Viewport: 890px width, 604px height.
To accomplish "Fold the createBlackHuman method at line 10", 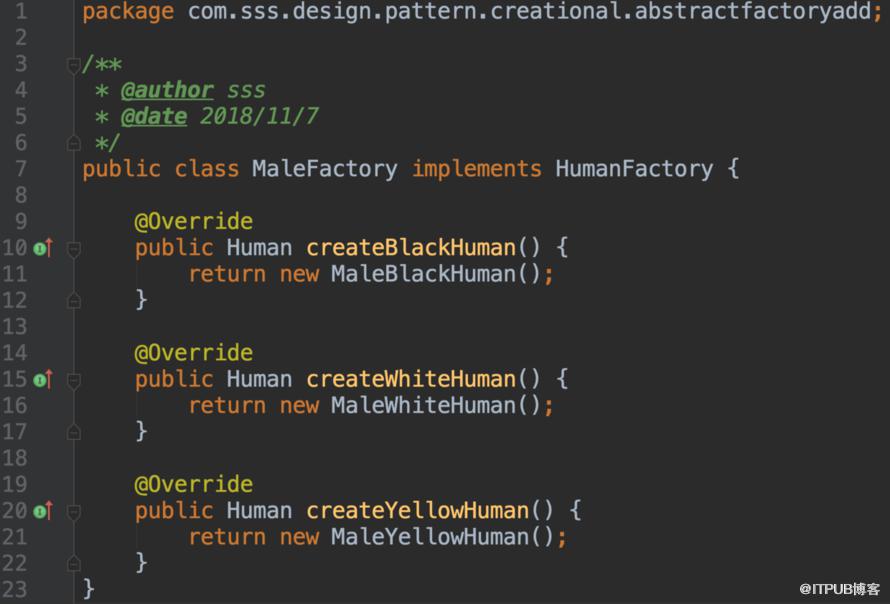I will 73,249.
